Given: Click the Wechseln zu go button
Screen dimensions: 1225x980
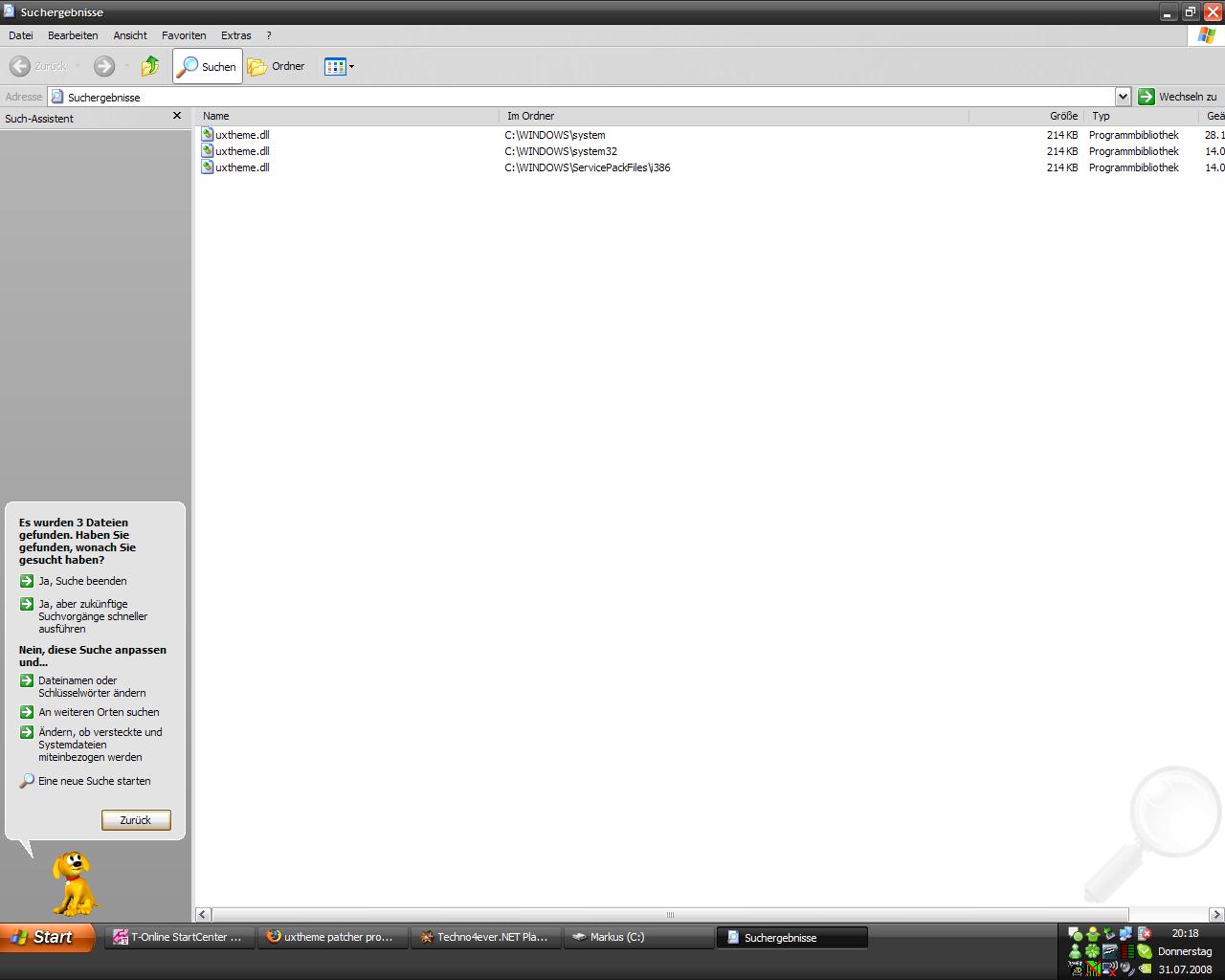Looking at the screenshot, I should tap(1177, 97).
